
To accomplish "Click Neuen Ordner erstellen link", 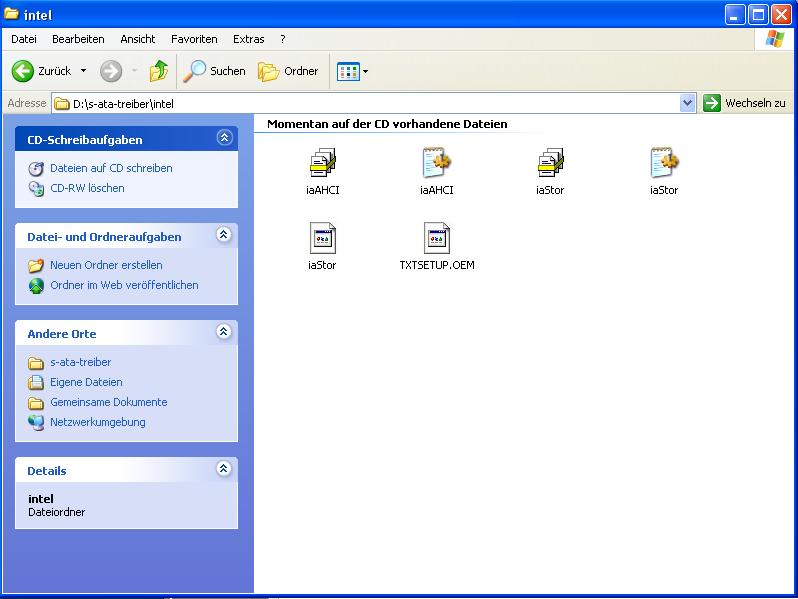I will click(x=106, y=265).
